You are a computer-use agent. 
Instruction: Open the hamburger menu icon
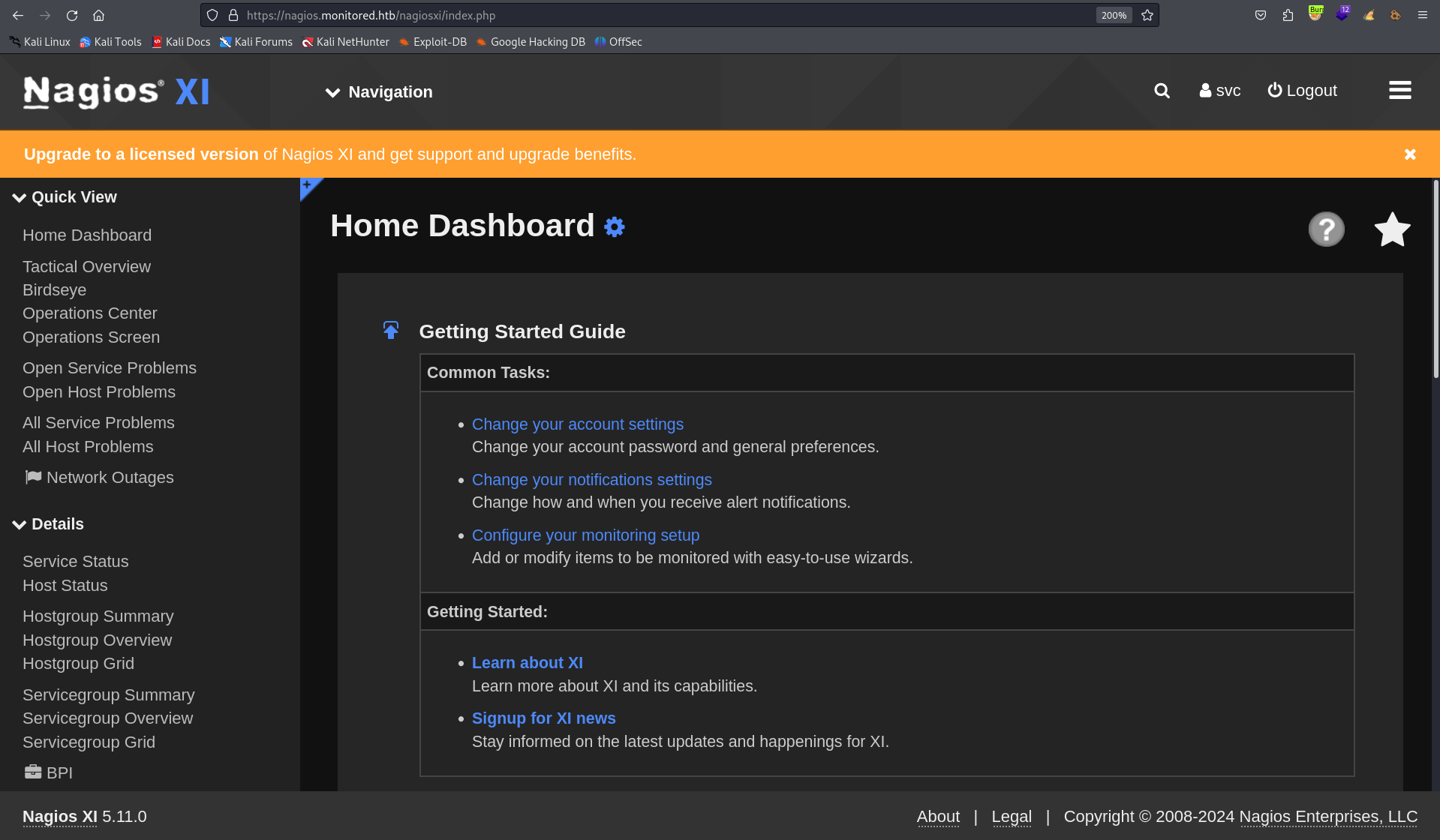[1399, 91]
